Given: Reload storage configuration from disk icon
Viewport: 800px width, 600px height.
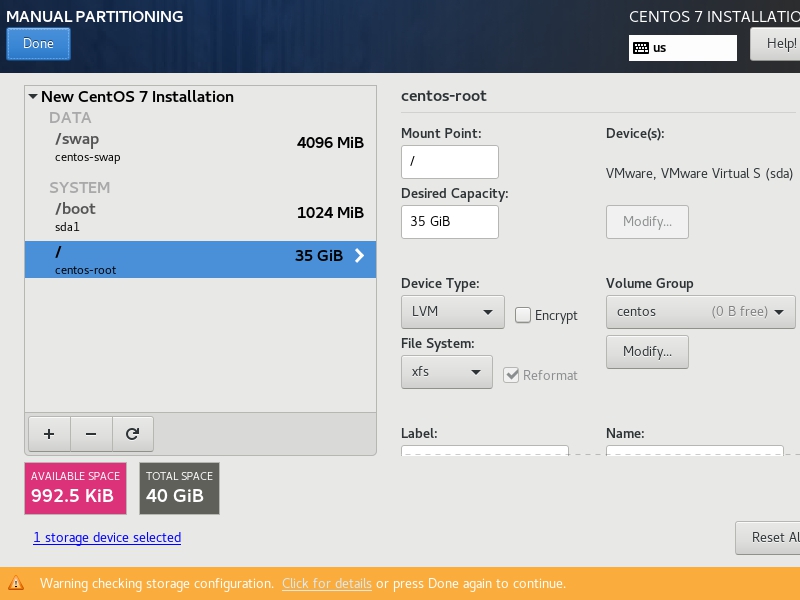Looking at the screenshot, I should (133, 434).
